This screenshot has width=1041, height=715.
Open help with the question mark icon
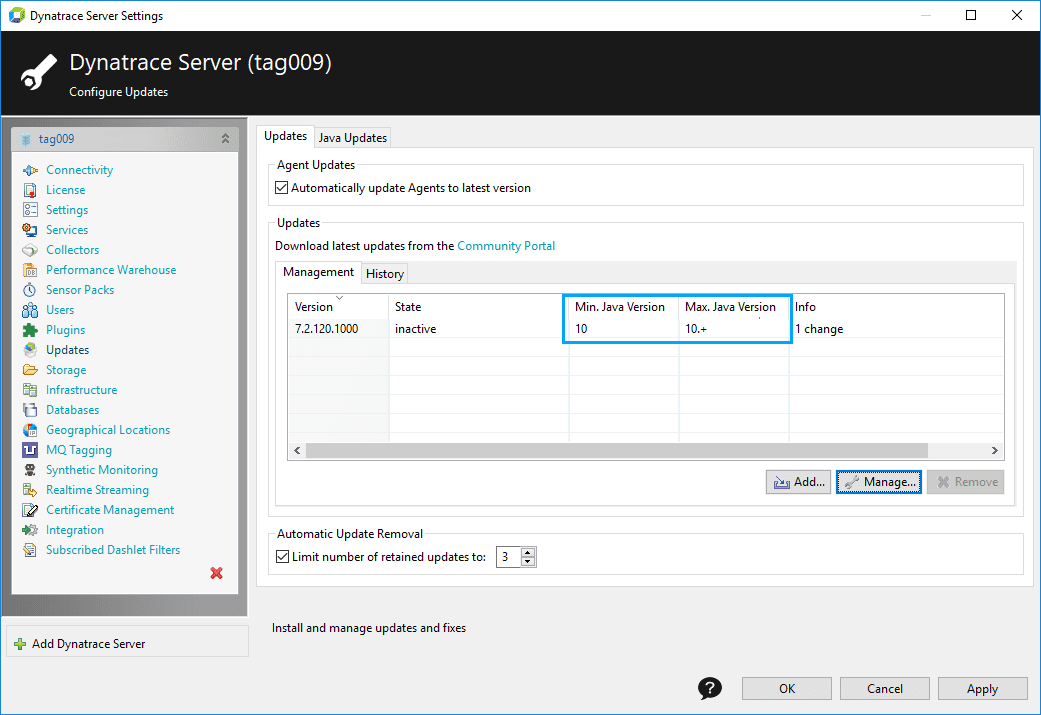pos(710,688)
